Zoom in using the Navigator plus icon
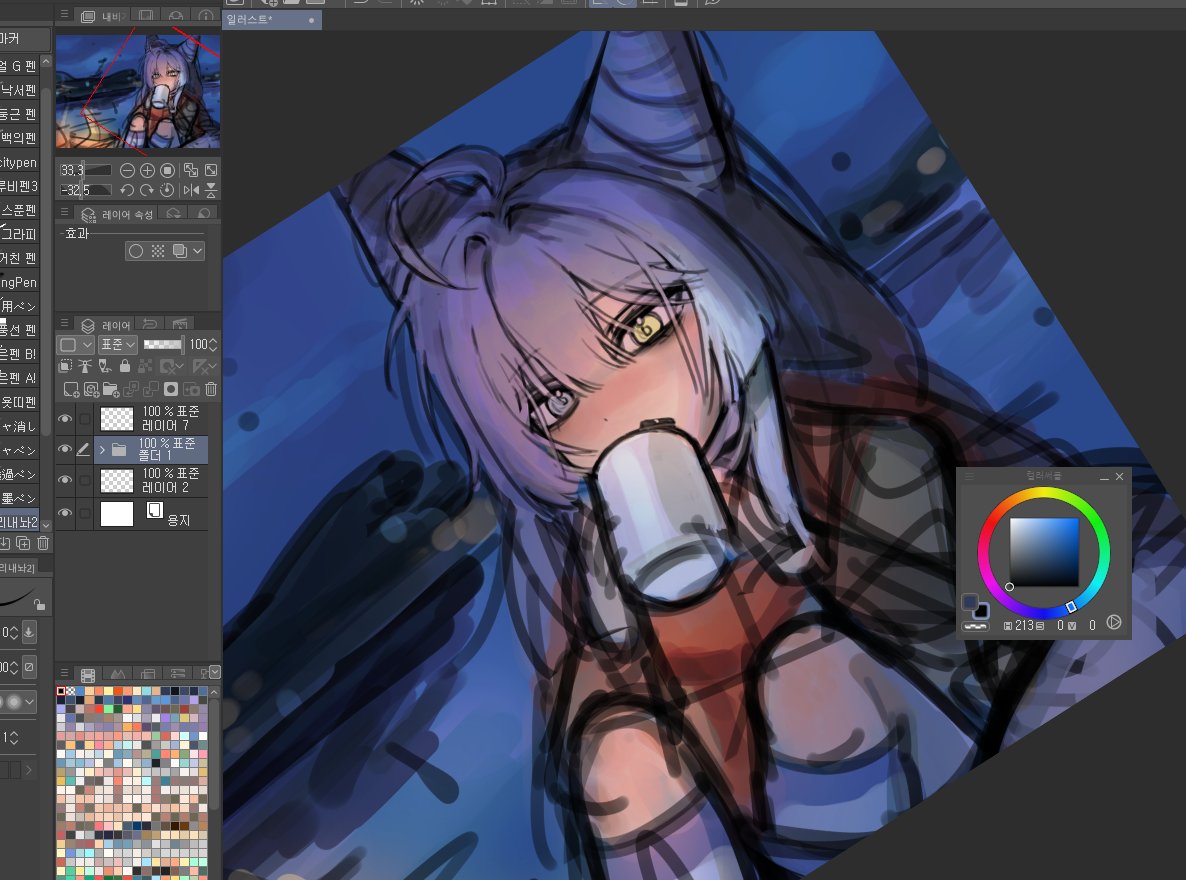Viewport: 1186px width, 880px height. coord(147,170)
